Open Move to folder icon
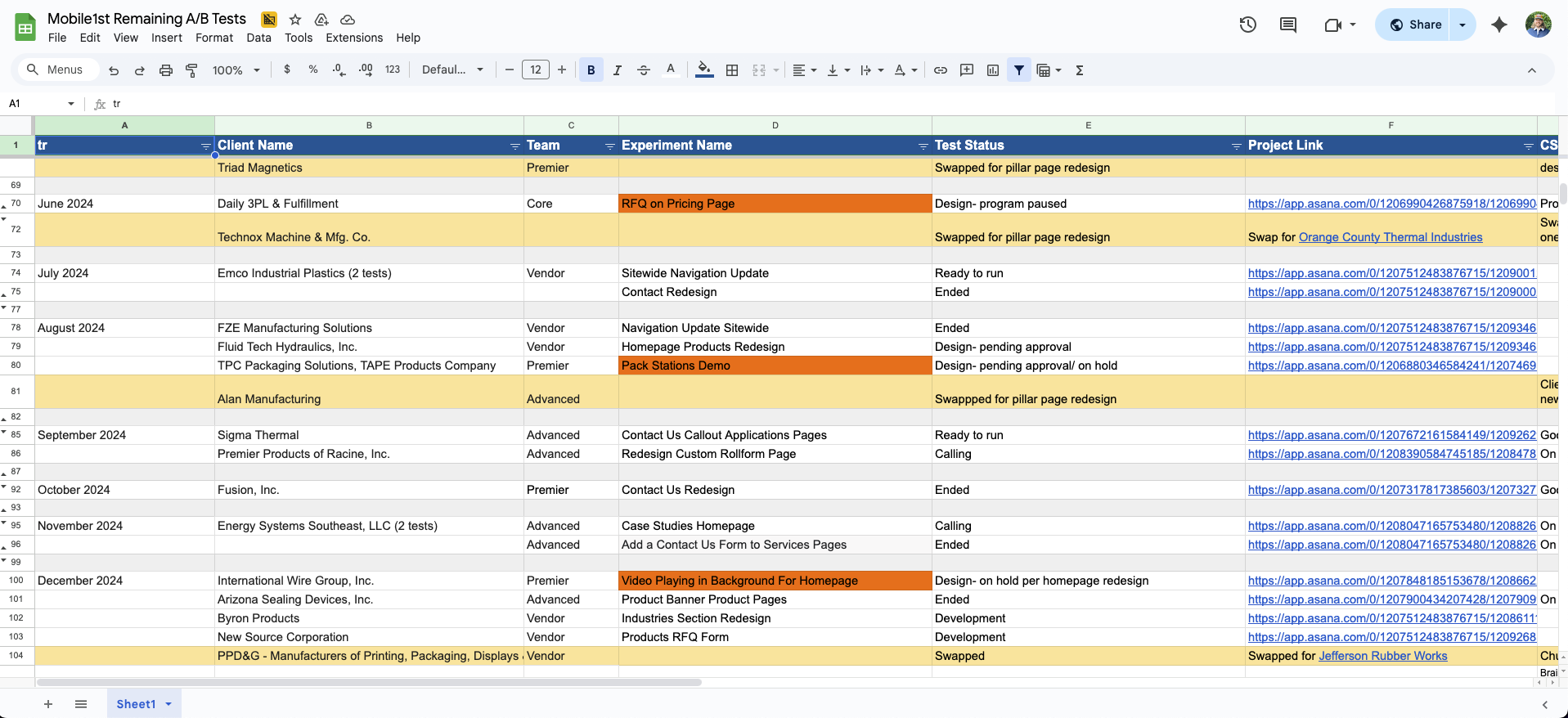This screenshot has width=1568, height=718. point(321,20)
